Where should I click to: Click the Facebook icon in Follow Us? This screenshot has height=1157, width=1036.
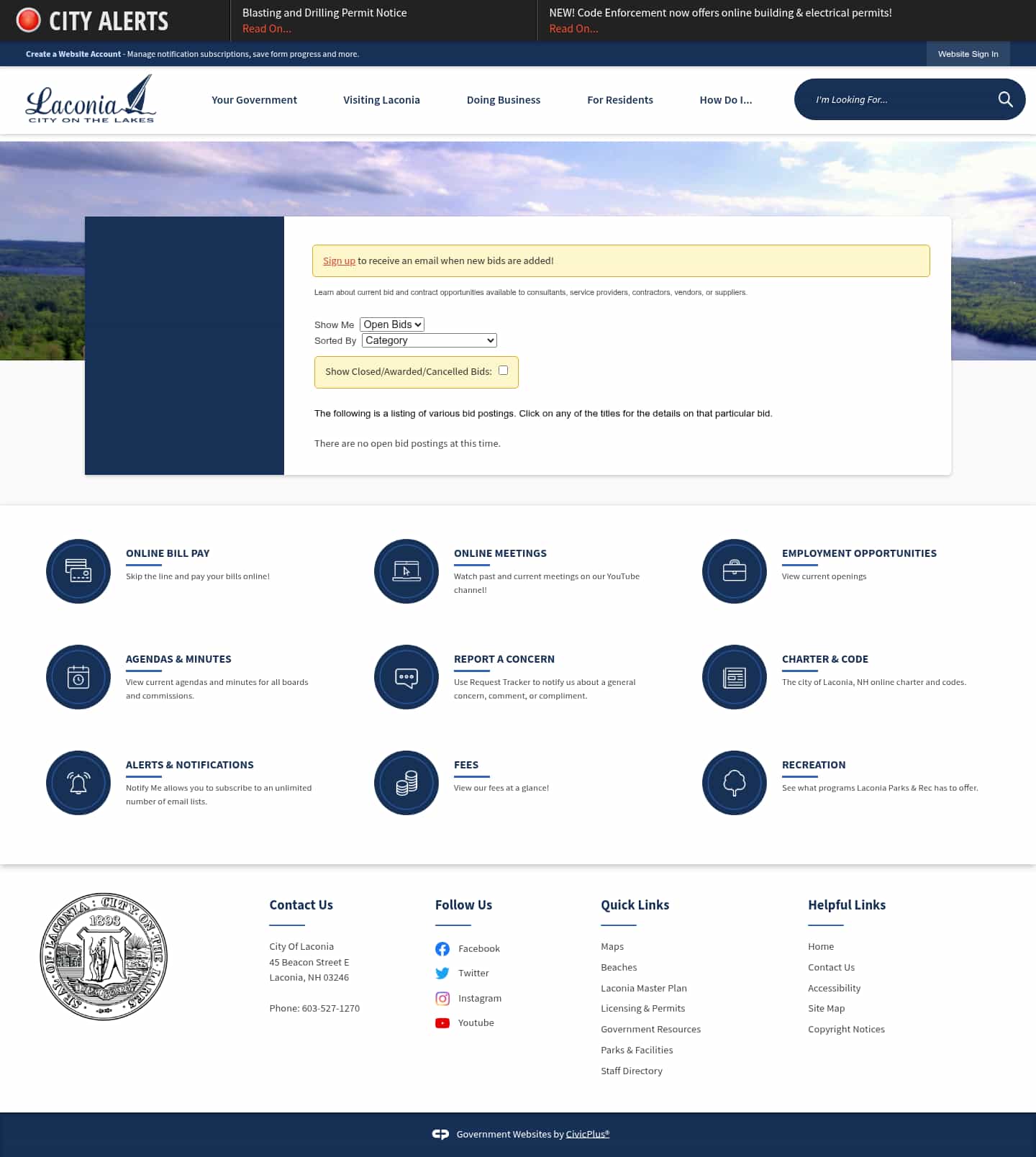click(x=442, y=949)
